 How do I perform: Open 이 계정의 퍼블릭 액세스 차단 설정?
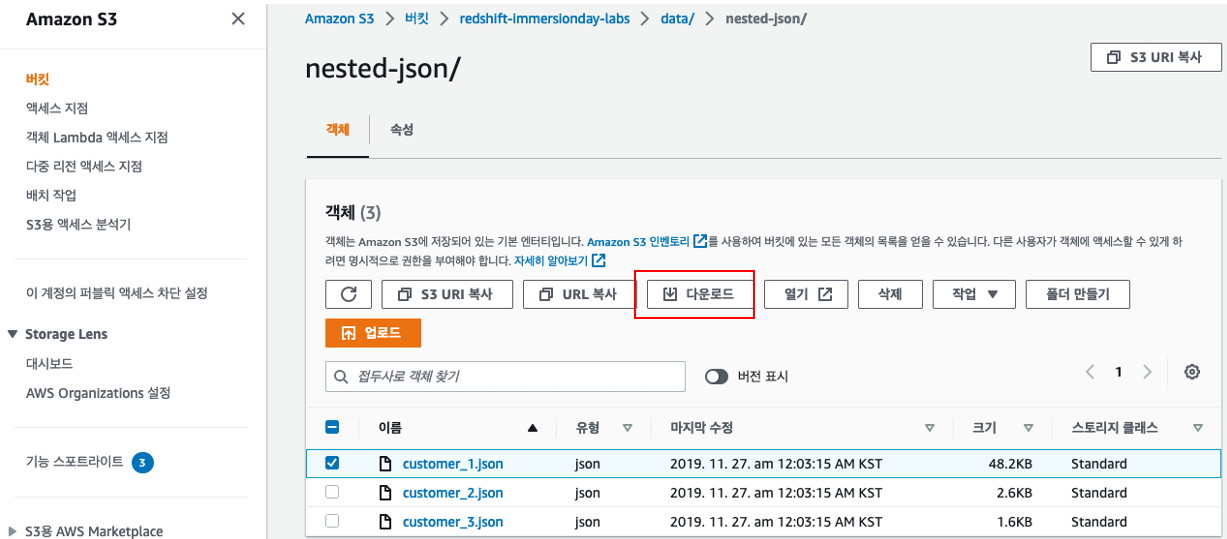[116, 293]
